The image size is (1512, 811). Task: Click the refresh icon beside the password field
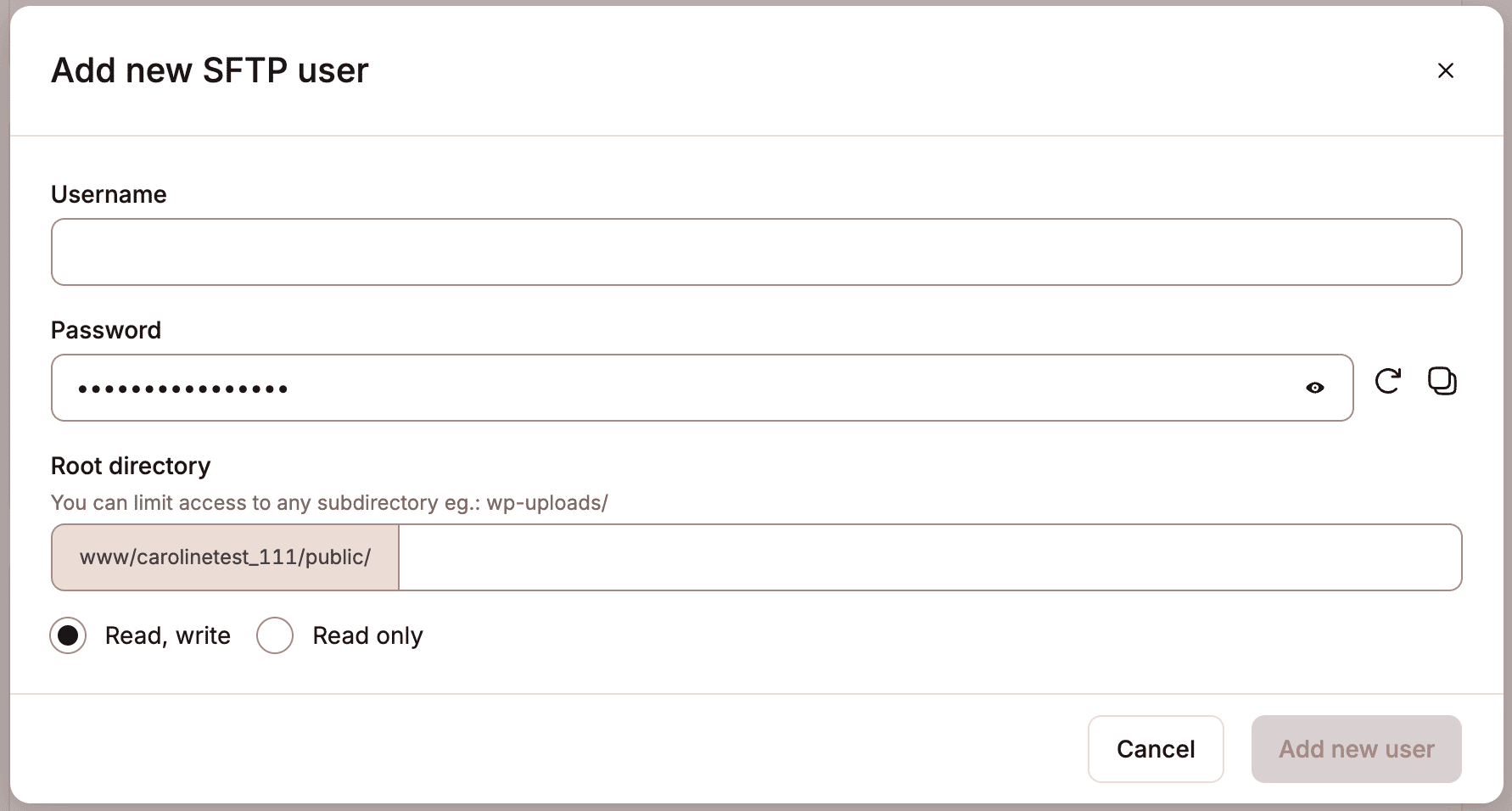pos(1388,382)
